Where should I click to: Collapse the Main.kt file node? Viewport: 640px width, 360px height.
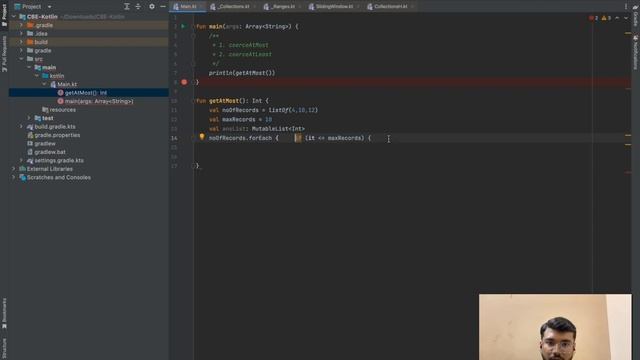pyautogui.click(x=45, y=84)
